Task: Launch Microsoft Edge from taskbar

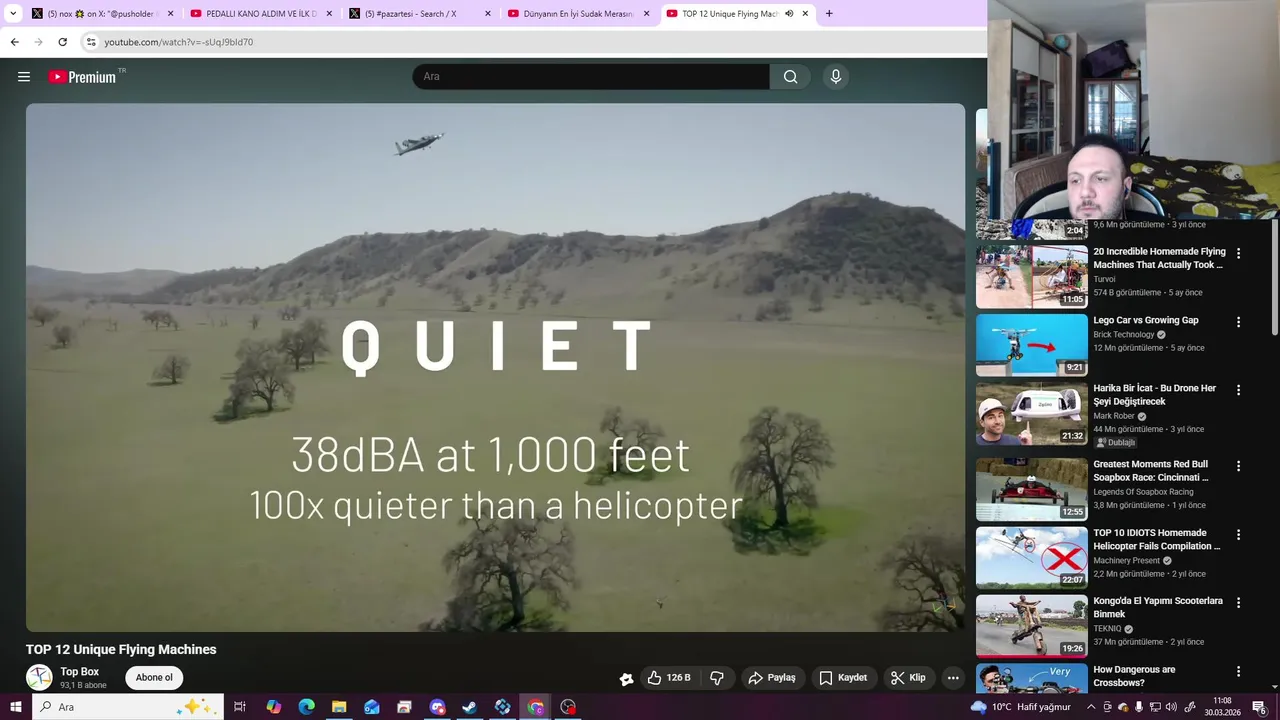Action: [x=306, y=707]
